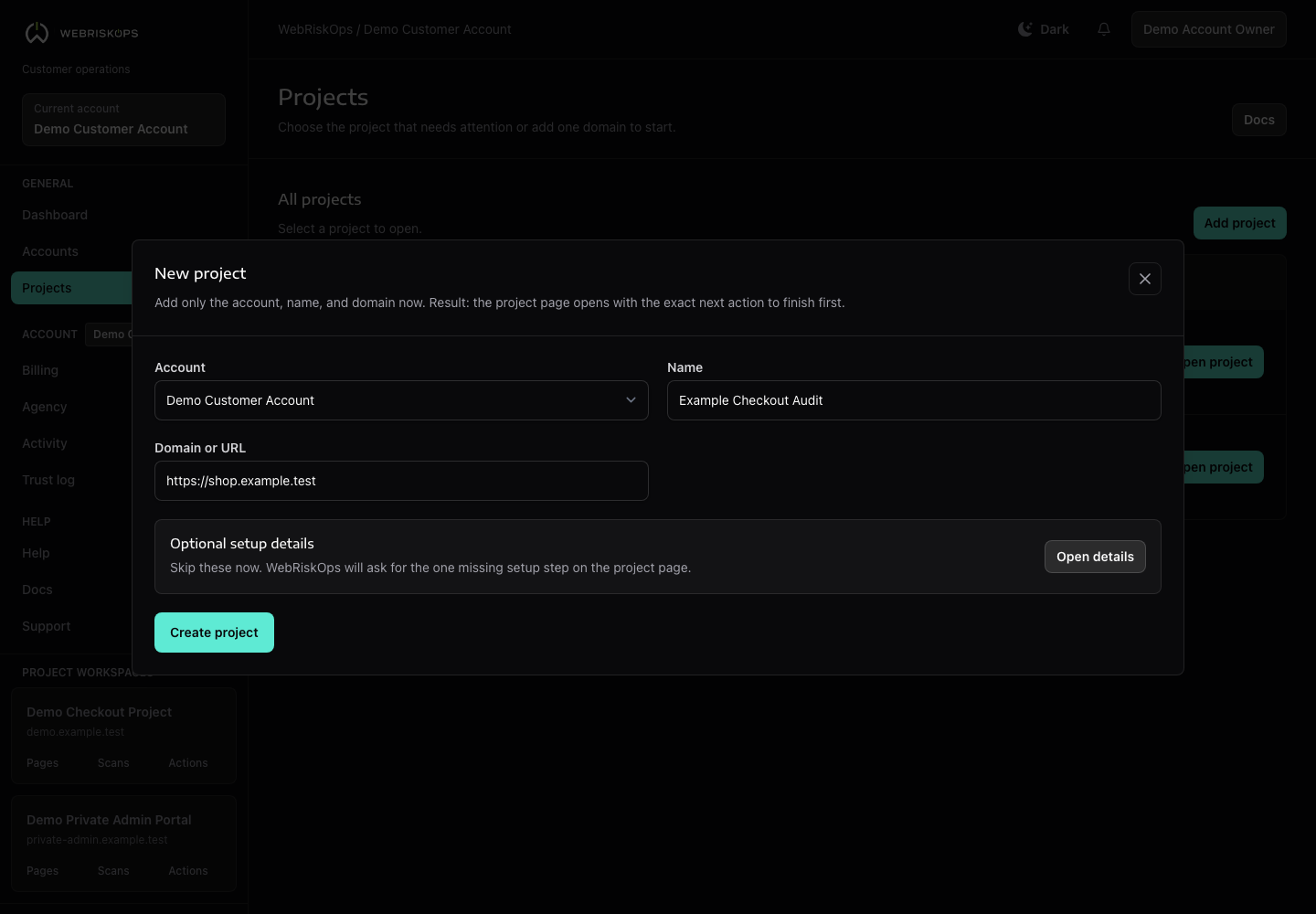Viewport: 1316px width, 914px height.
Task: Click the first Open project button
Action: (1224, 362)
